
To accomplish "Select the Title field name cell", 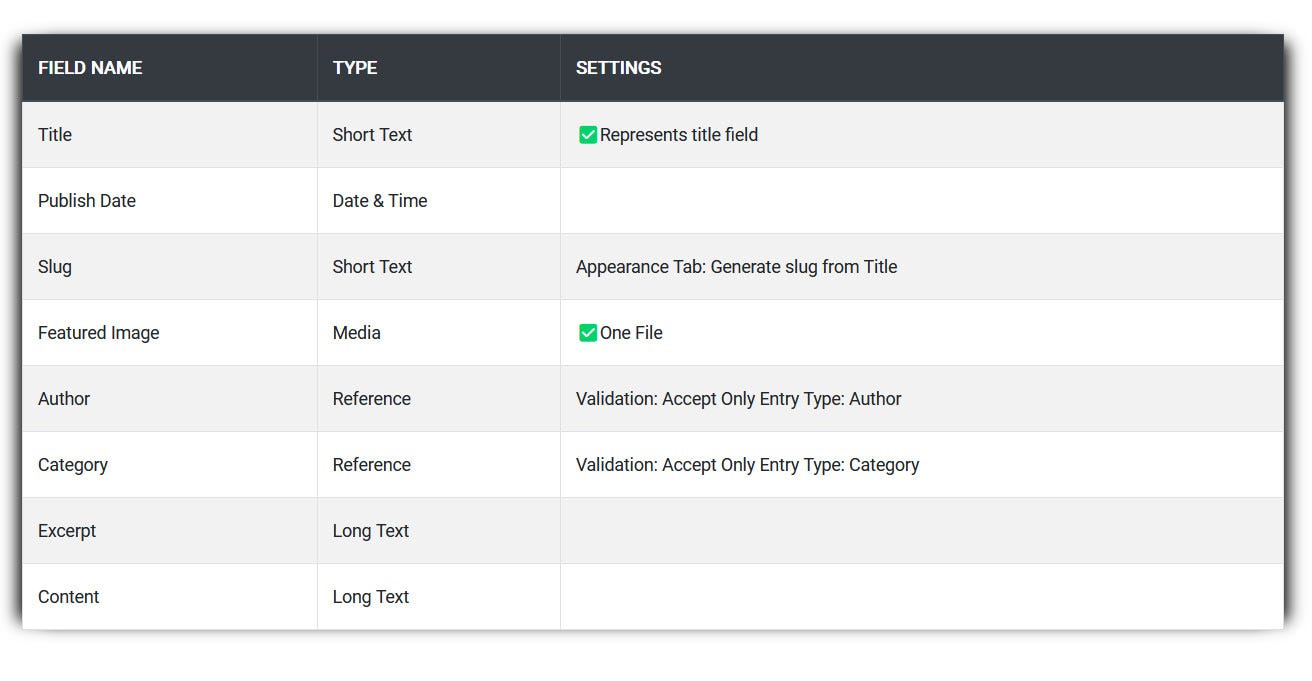I will (x=55, y=135).
